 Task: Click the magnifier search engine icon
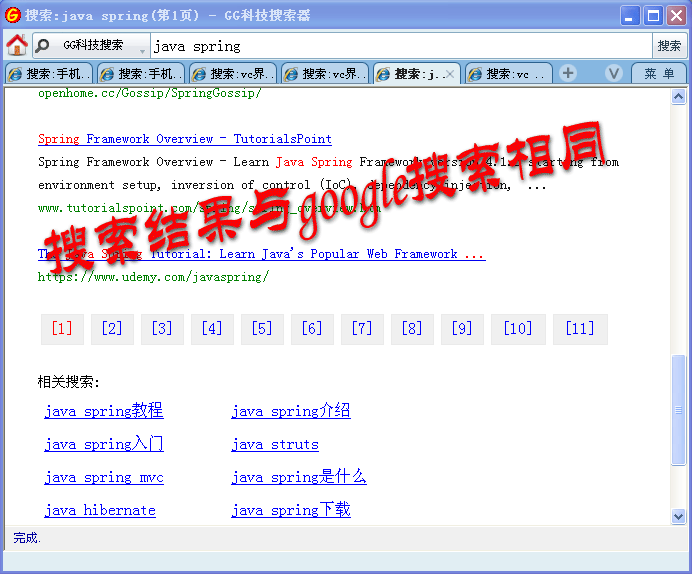[42, 45]
